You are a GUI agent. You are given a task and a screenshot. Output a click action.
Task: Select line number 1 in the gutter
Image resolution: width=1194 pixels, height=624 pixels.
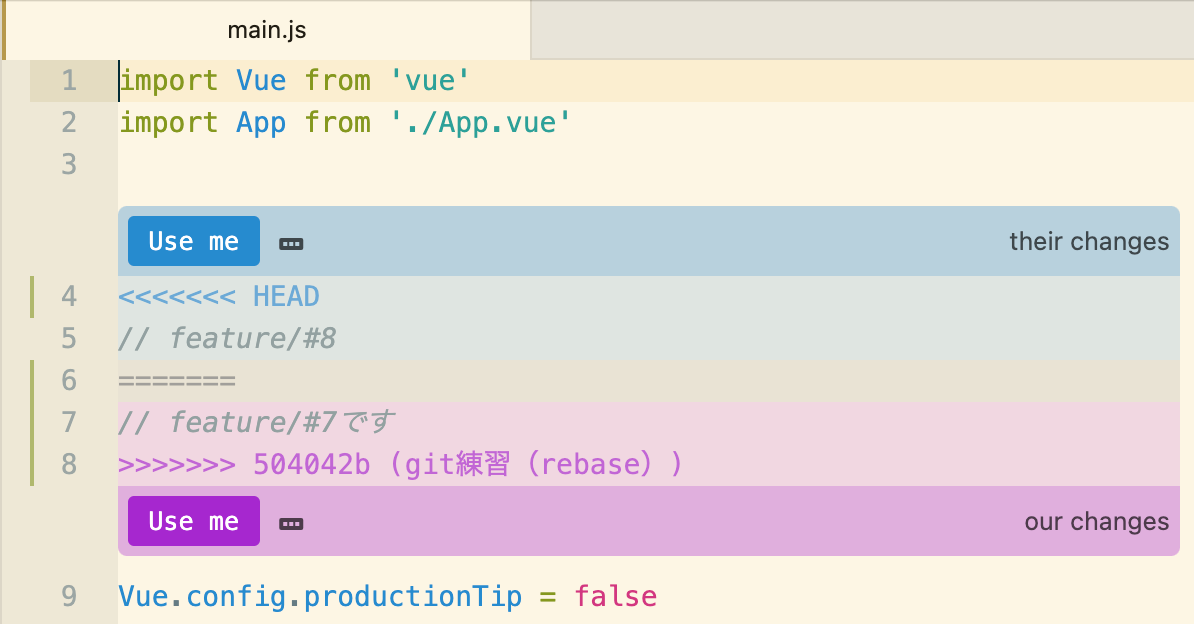(69, 80)
